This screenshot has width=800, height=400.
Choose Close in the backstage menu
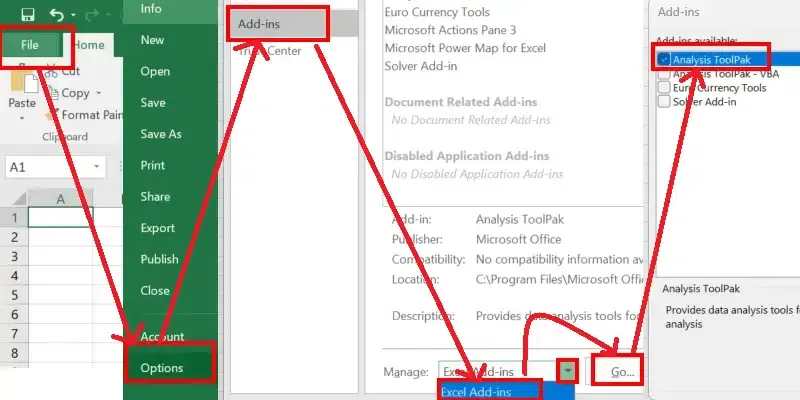click(155, 291)
